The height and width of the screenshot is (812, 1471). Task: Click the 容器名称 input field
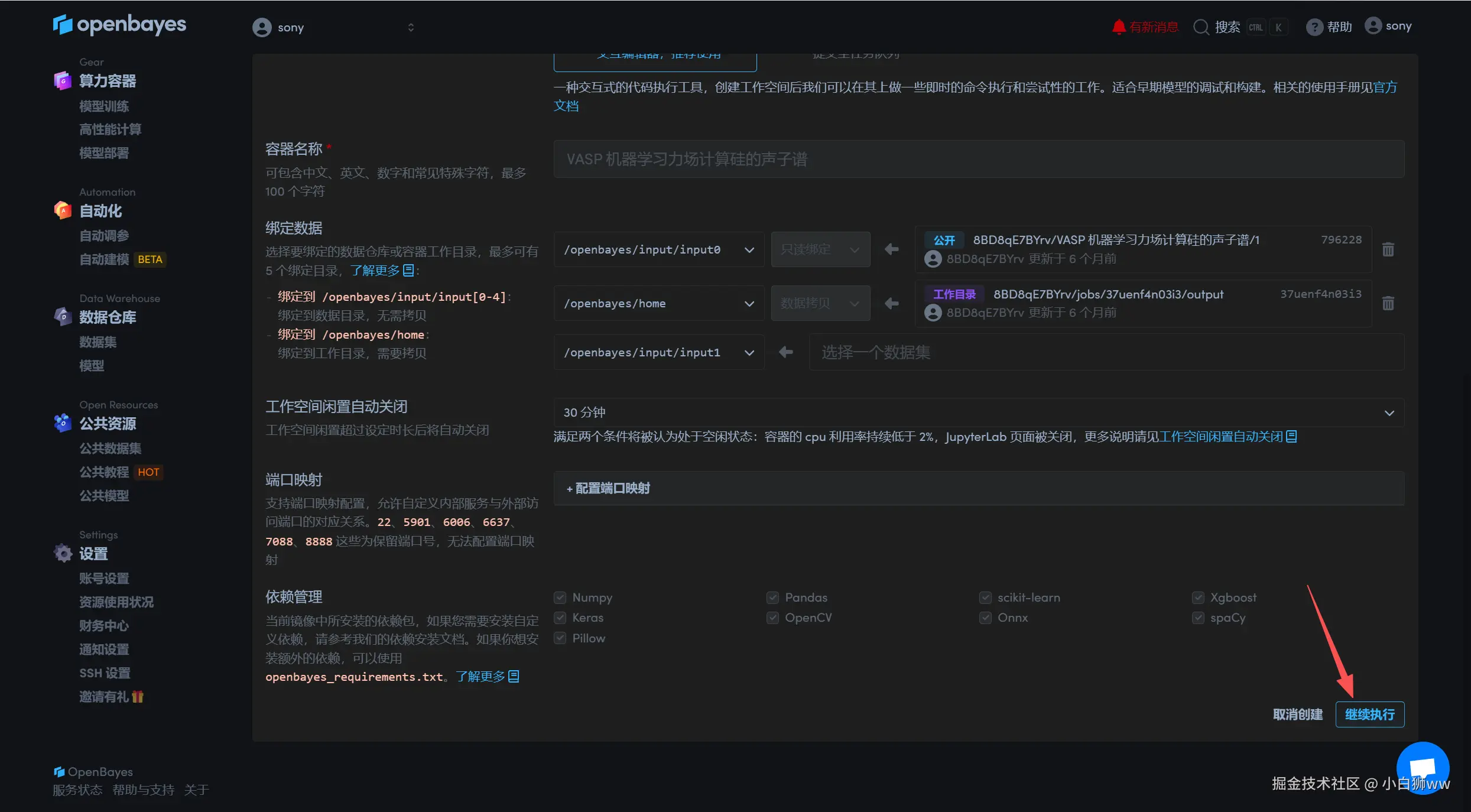(978, 159)
